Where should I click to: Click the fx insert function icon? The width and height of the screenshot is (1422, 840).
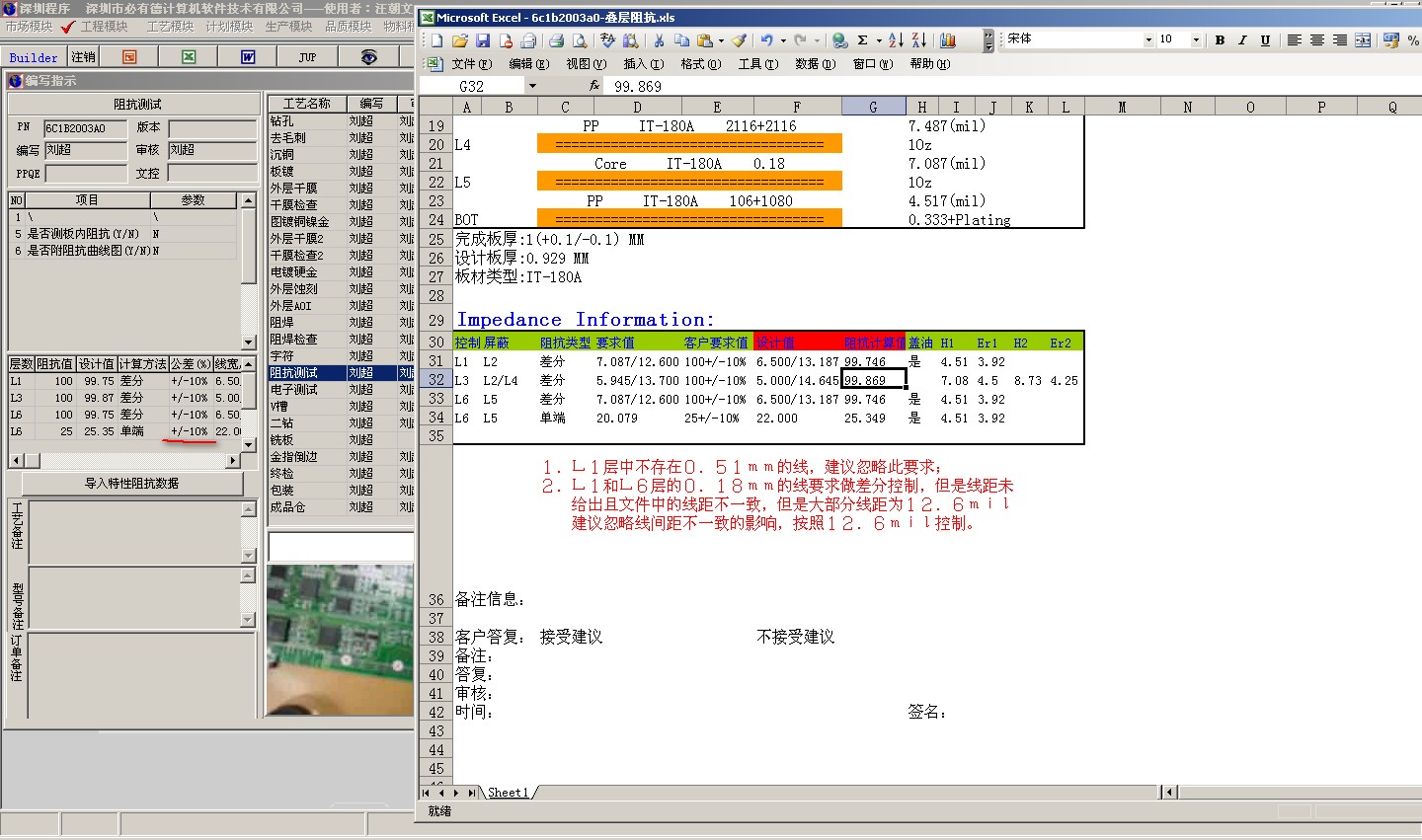593,86
